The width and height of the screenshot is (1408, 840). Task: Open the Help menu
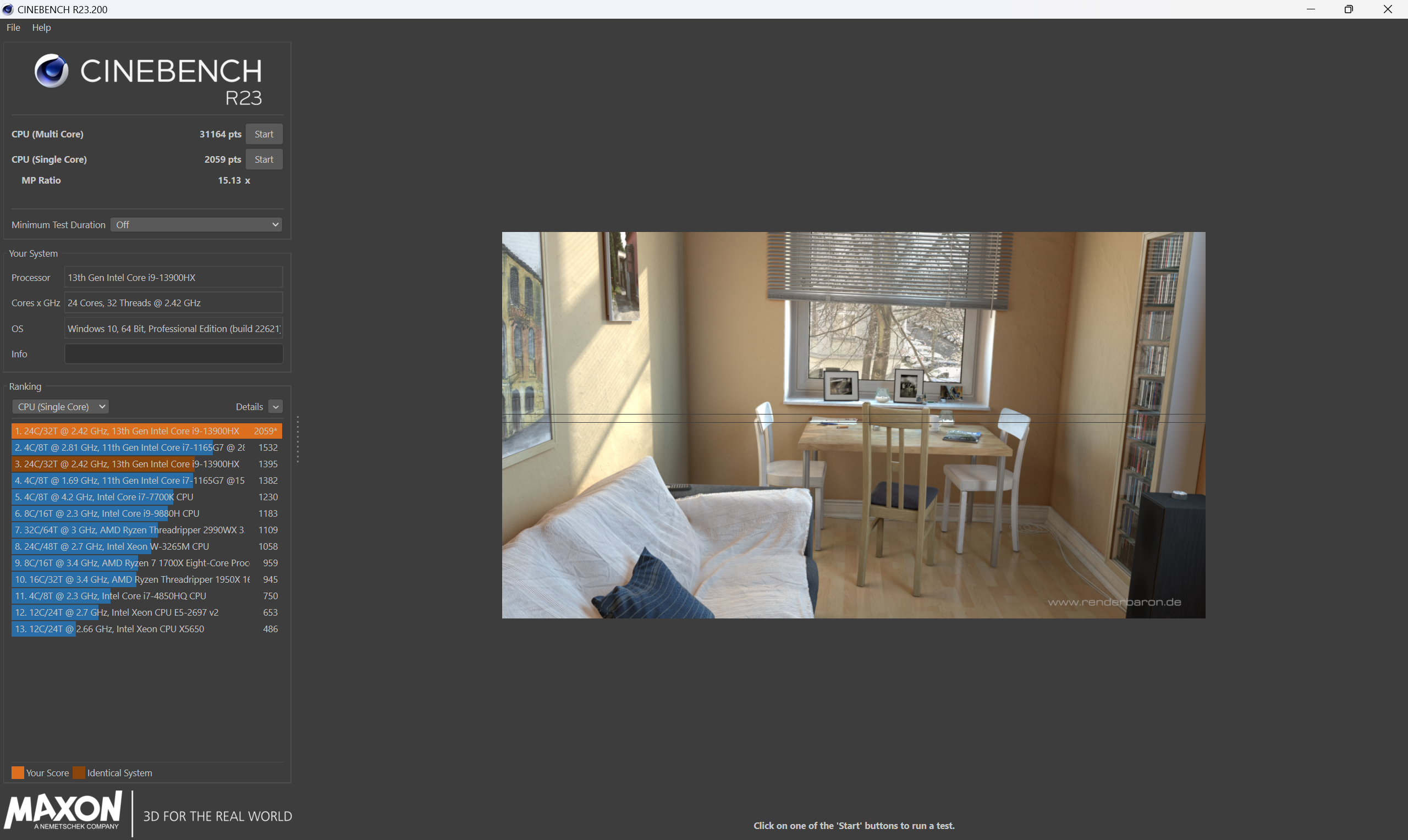tap(41, 27)
